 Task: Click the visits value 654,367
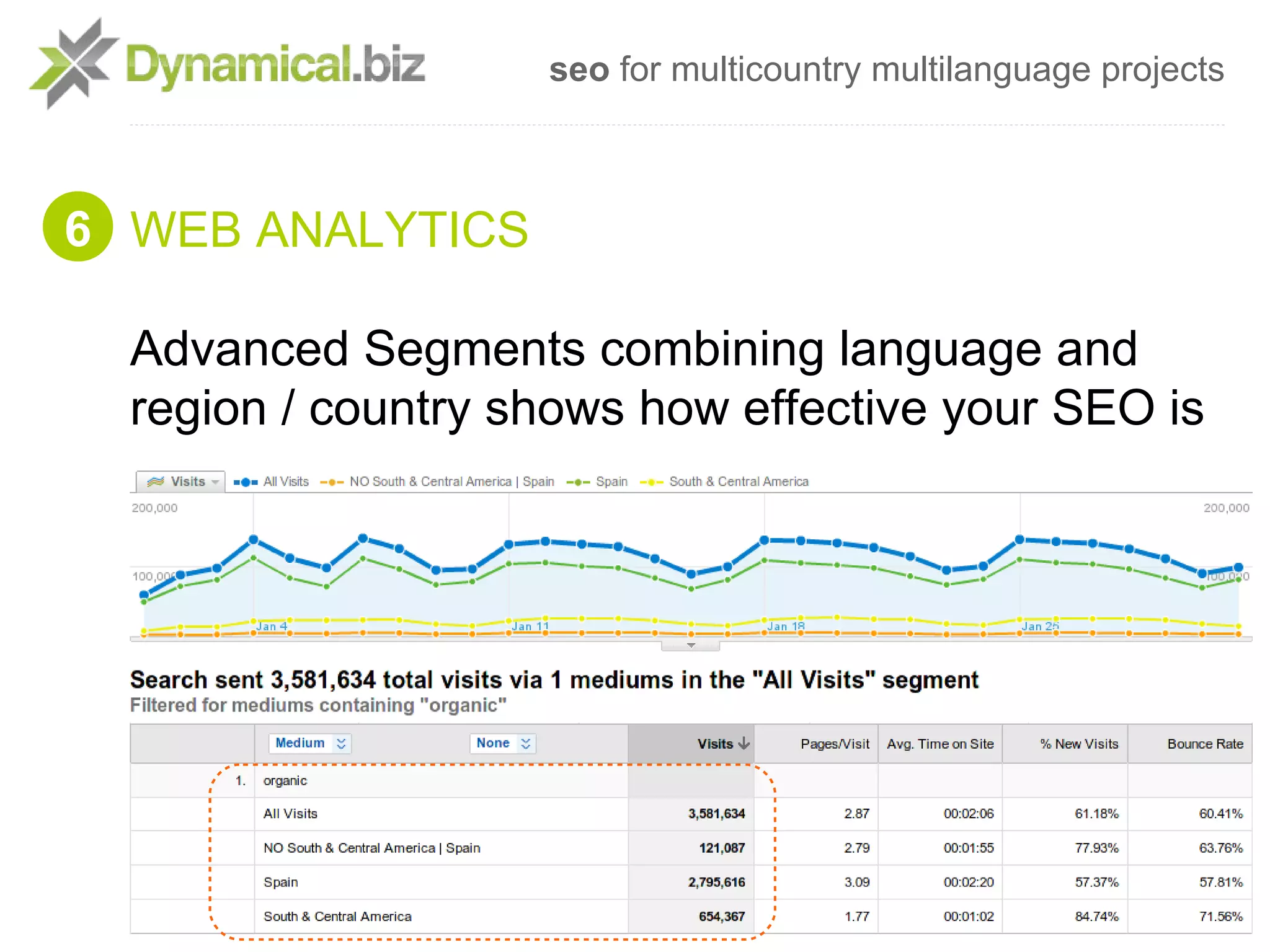(722, 916)
